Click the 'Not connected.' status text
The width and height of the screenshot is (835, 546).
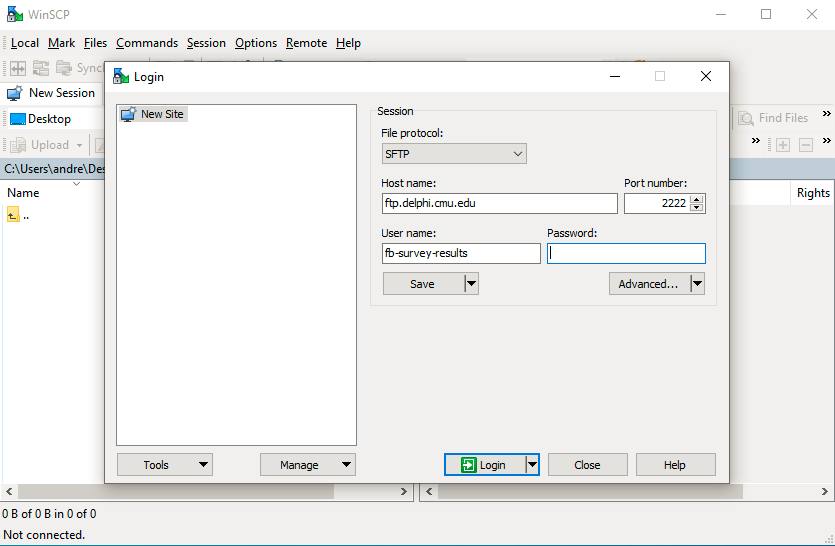44,534
